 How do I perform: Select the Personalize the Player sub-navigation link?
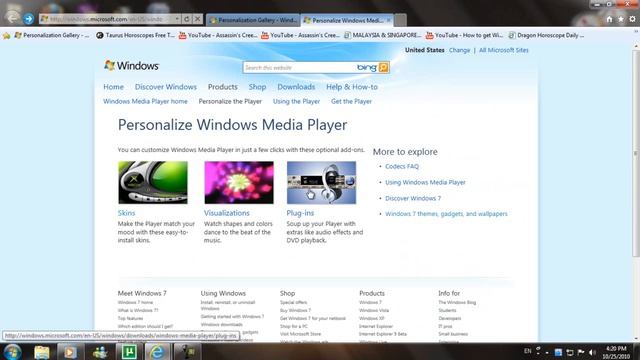click(230, 101)
